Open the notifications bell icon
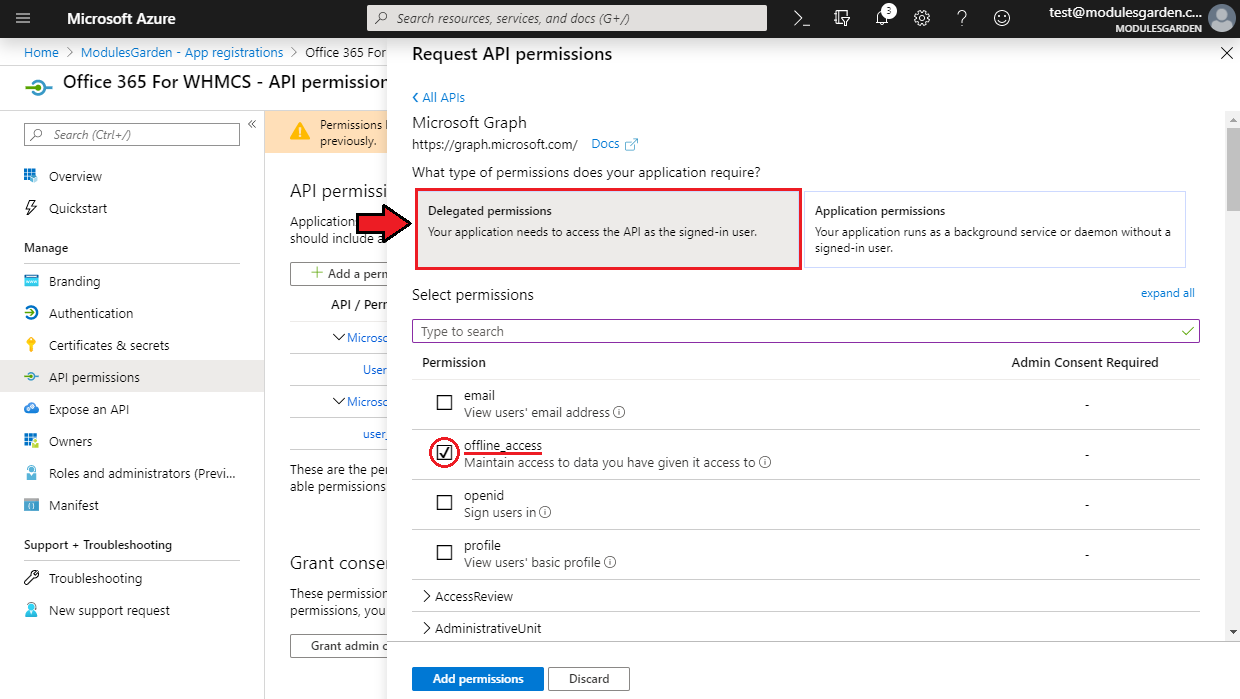The image size is (1240, 699). (x=882, y=18)
